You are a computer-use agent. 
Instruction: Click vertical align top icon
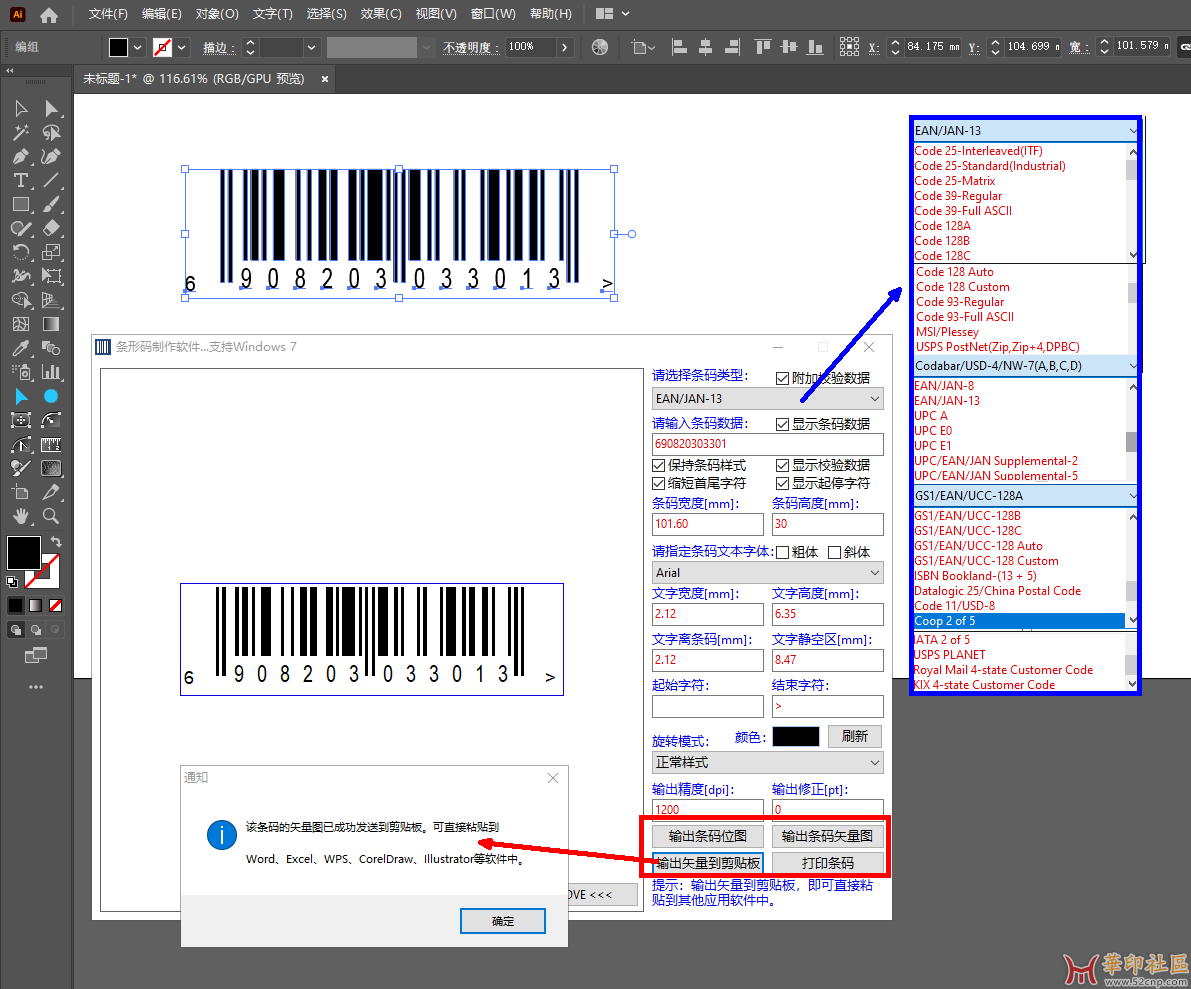tap(763, 47)
